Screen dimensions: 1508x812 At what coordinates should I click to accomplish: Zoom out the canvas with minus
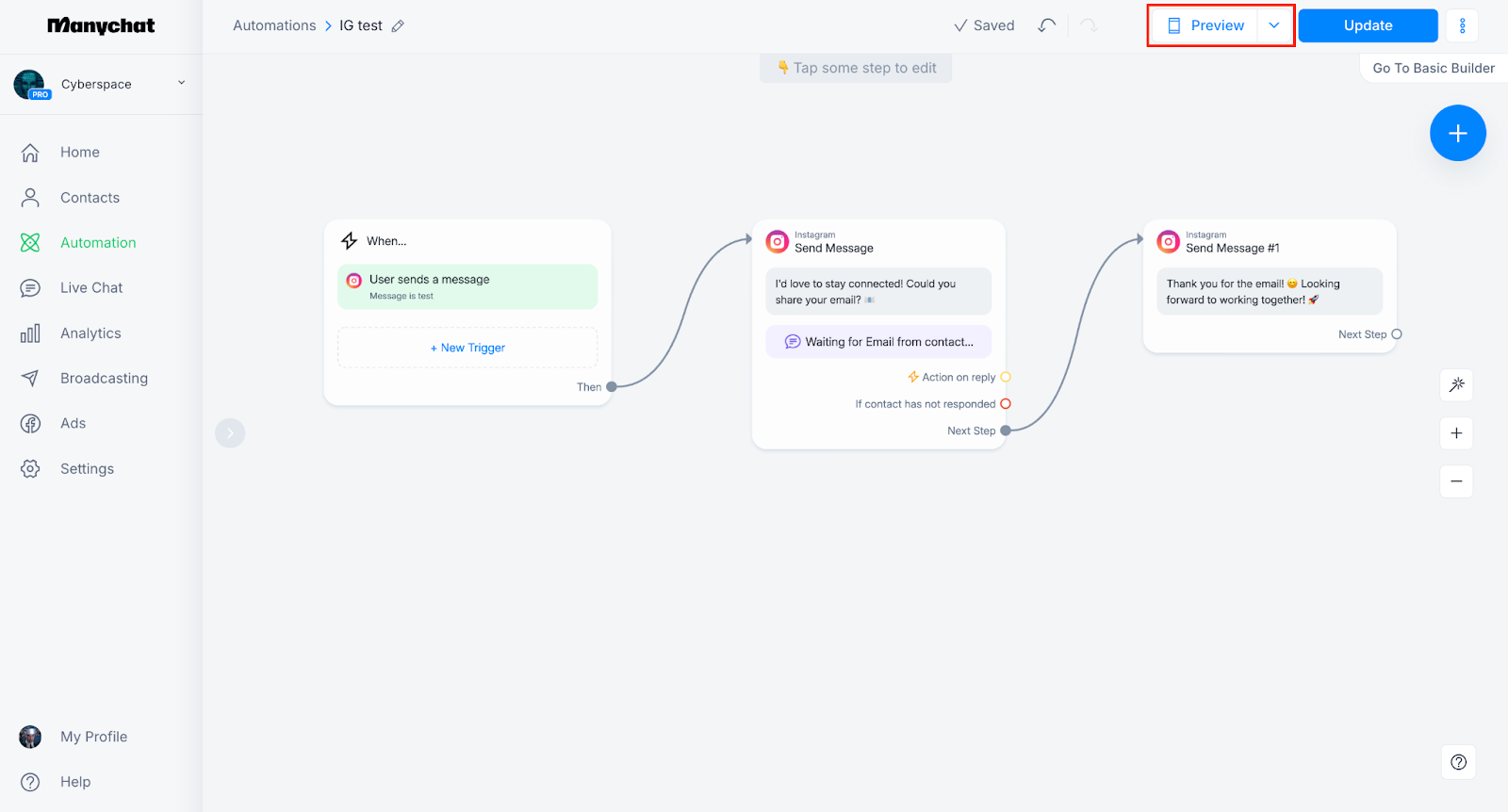[1456, 481]
